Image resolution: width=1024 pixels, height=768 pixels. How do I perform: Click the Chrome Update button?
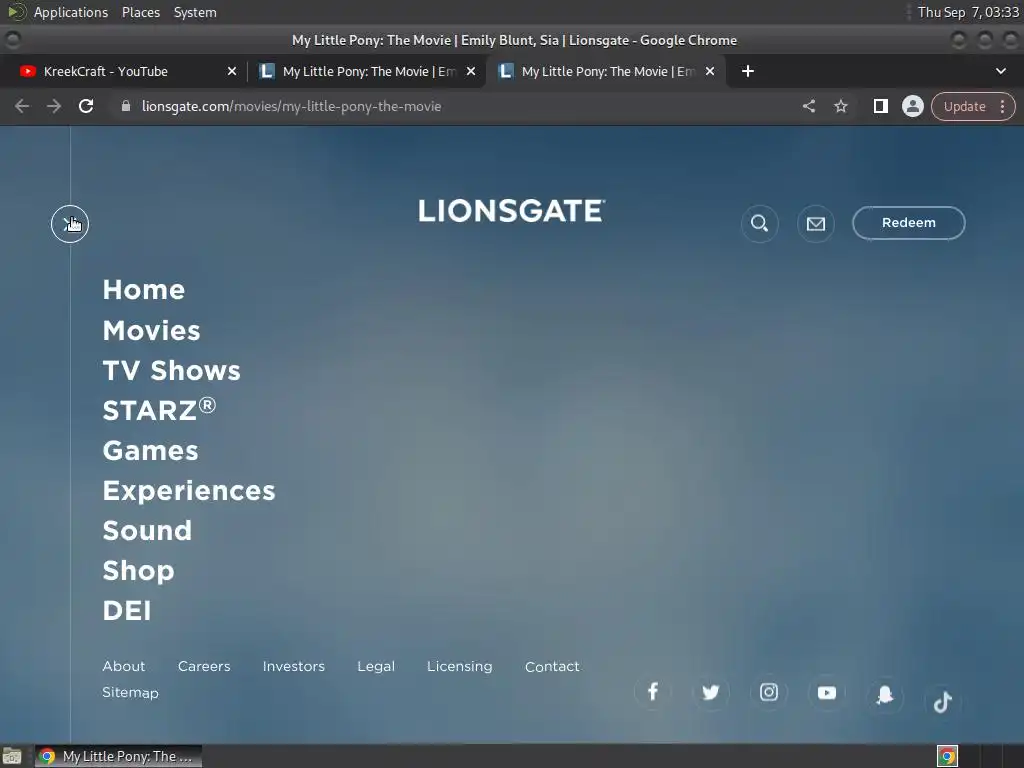(964, 106)
